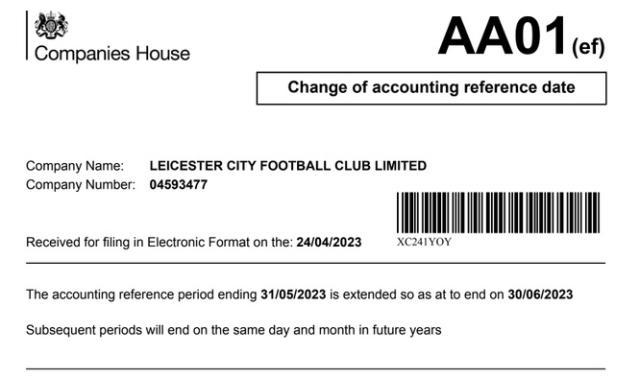Click the barcode reference XC241YOY
This screenshot has width=640, height=377.
tap(424, 242)
